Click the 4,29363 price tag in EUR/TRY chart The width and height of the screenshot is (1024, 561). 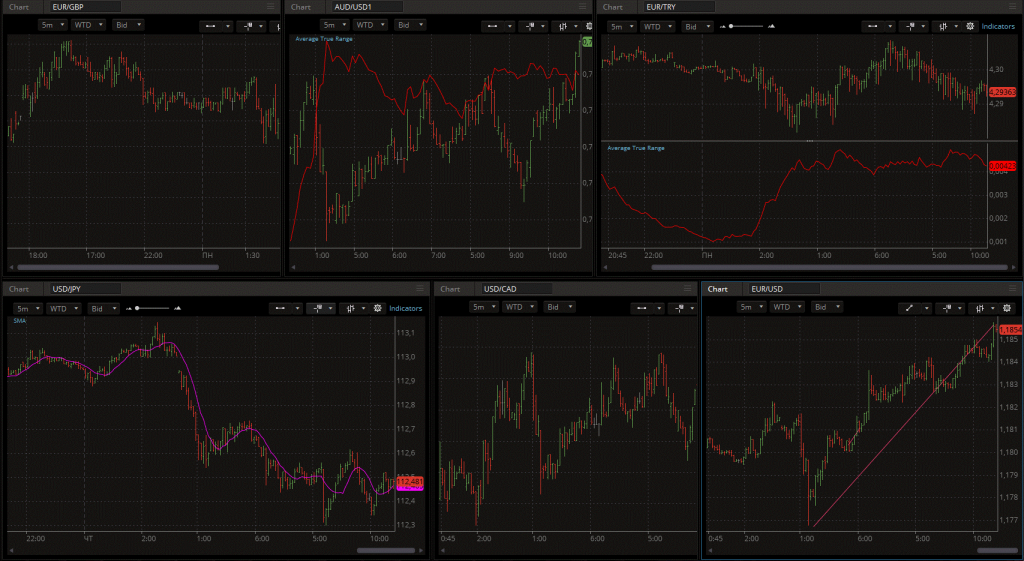pyautogui.click(x=1002, y=92)
